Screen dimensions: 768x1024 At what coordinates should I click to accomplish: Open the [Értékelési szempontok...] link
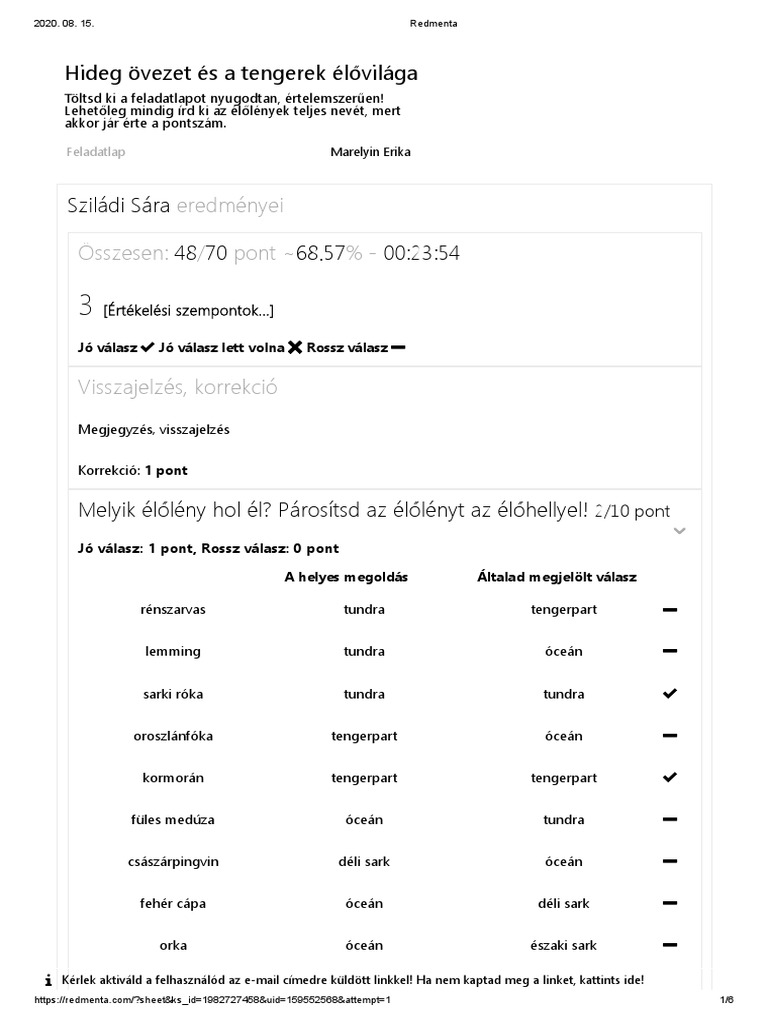189,310
